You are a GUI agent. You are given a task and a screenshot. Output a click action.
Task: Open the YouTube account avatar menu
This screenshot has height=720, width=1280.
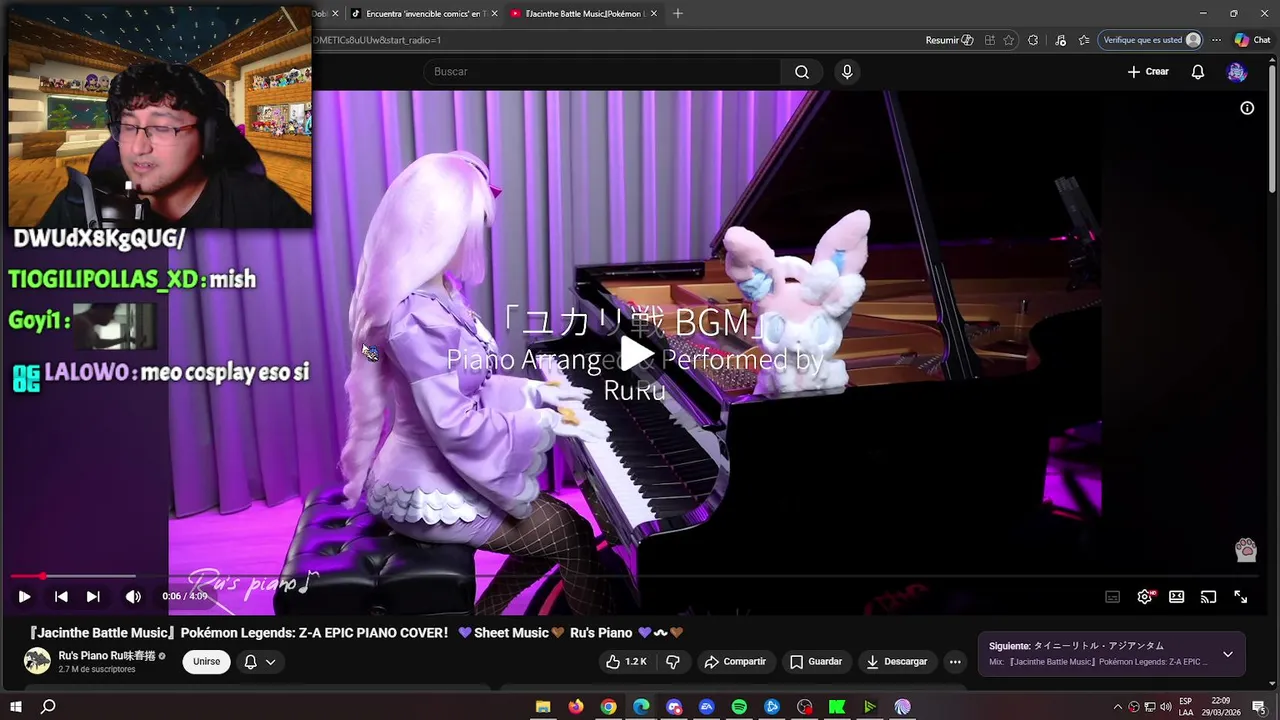tap(1237, 72)
